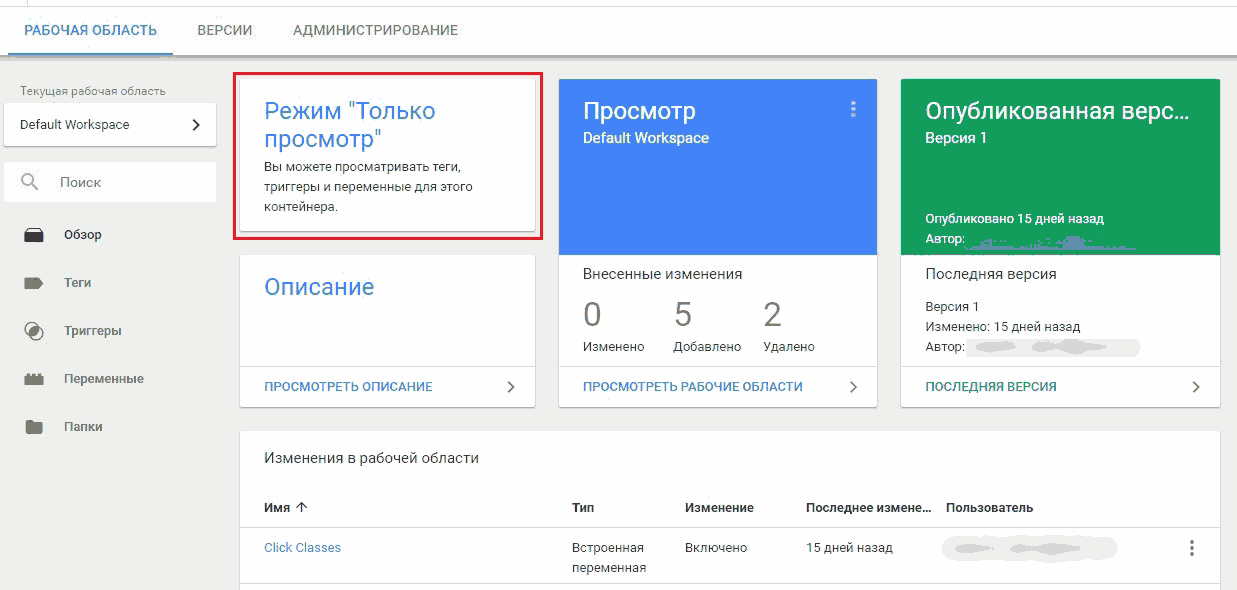This screenshot has height=590, width=1237.
Task: Switch to the Версии tab
Action: click(x=225, y=30)
